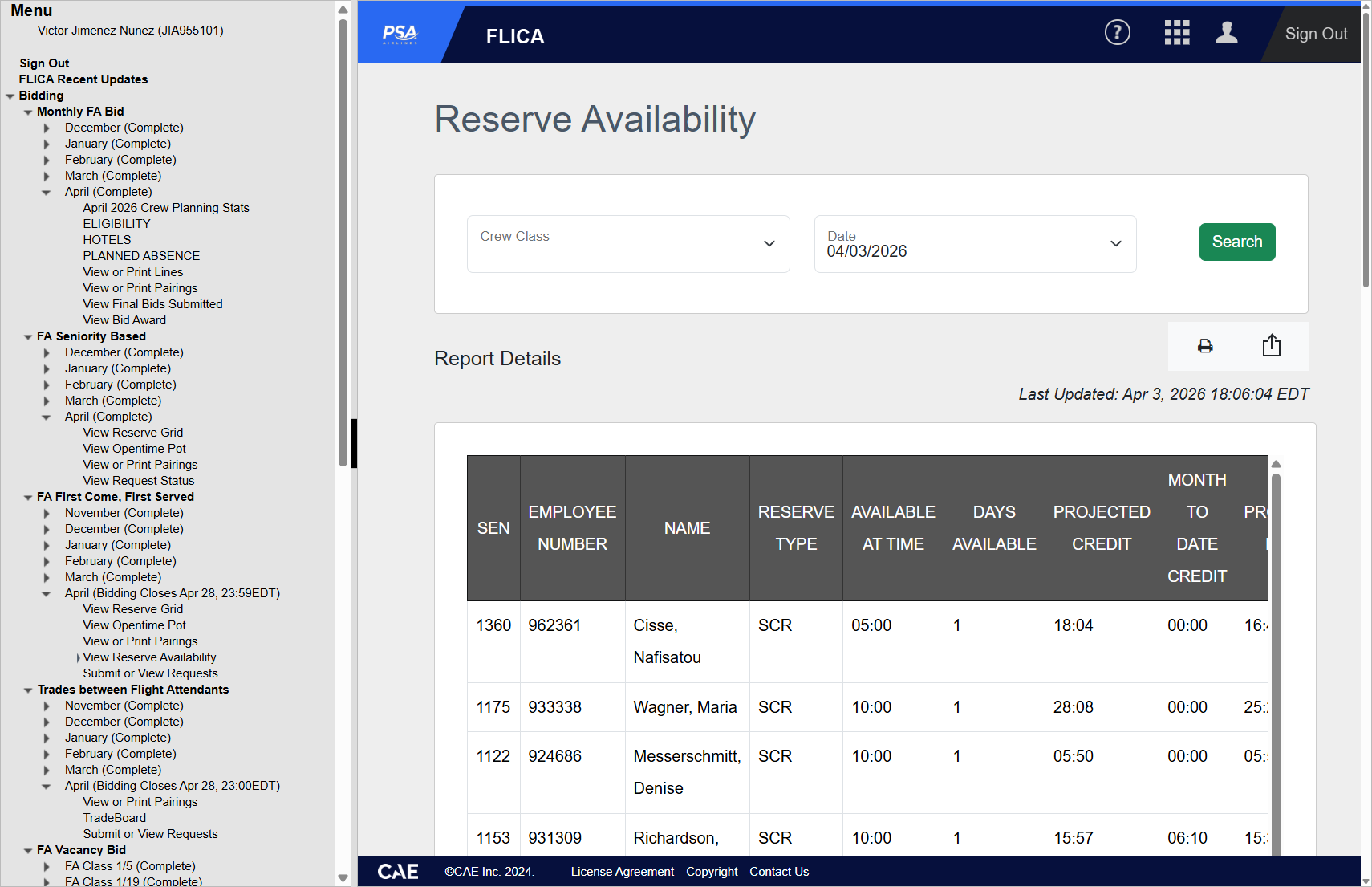Open the Crew Class dropdown

627,244
